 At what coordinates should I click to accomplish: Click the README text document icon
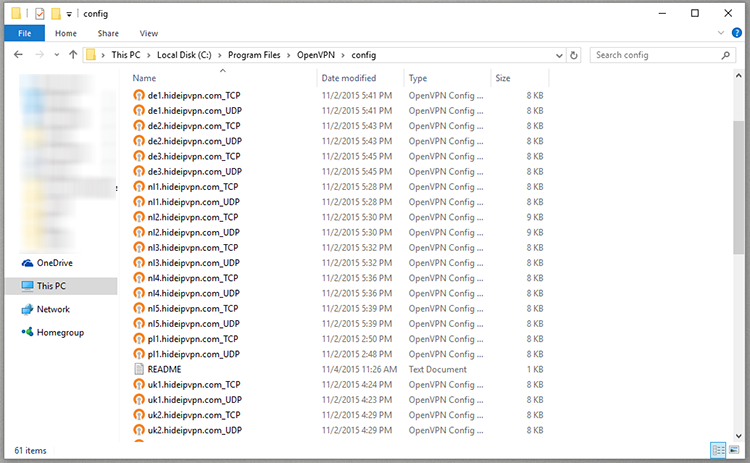click(139, 369)
